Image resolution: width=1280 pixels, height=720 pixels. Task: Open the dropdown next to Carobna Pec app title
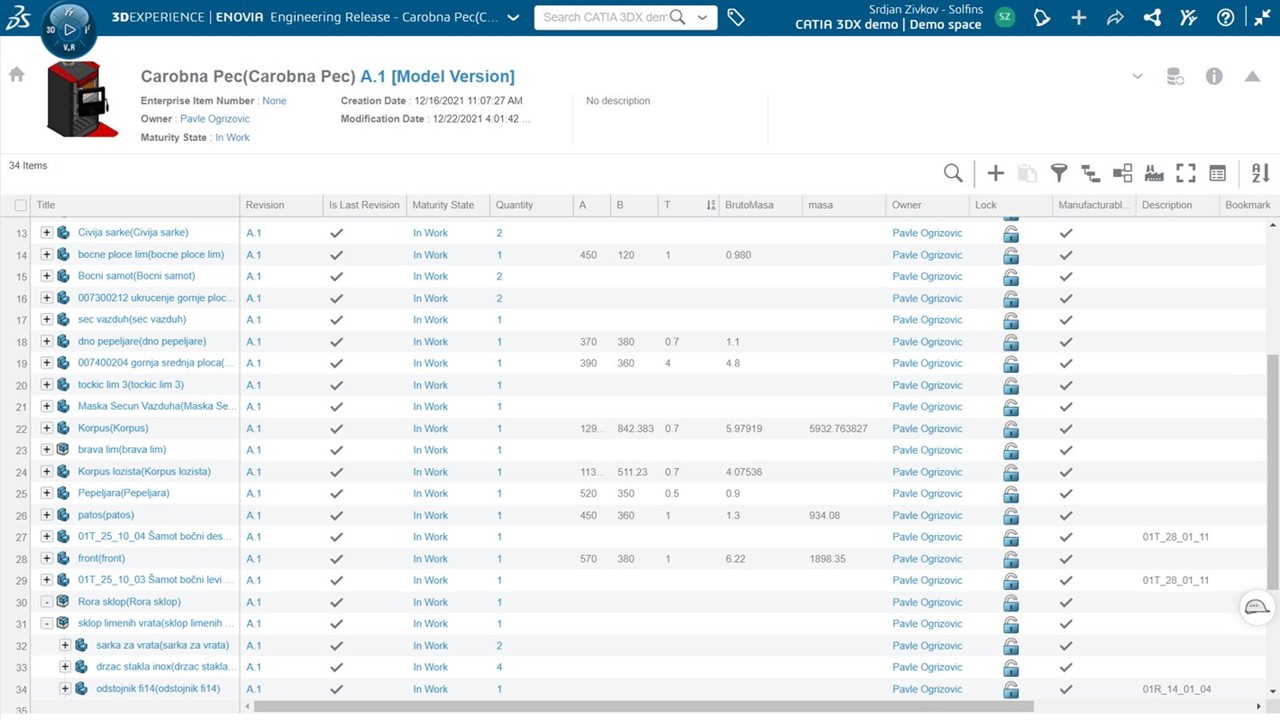pyautogui.click(x=512, y=17)
